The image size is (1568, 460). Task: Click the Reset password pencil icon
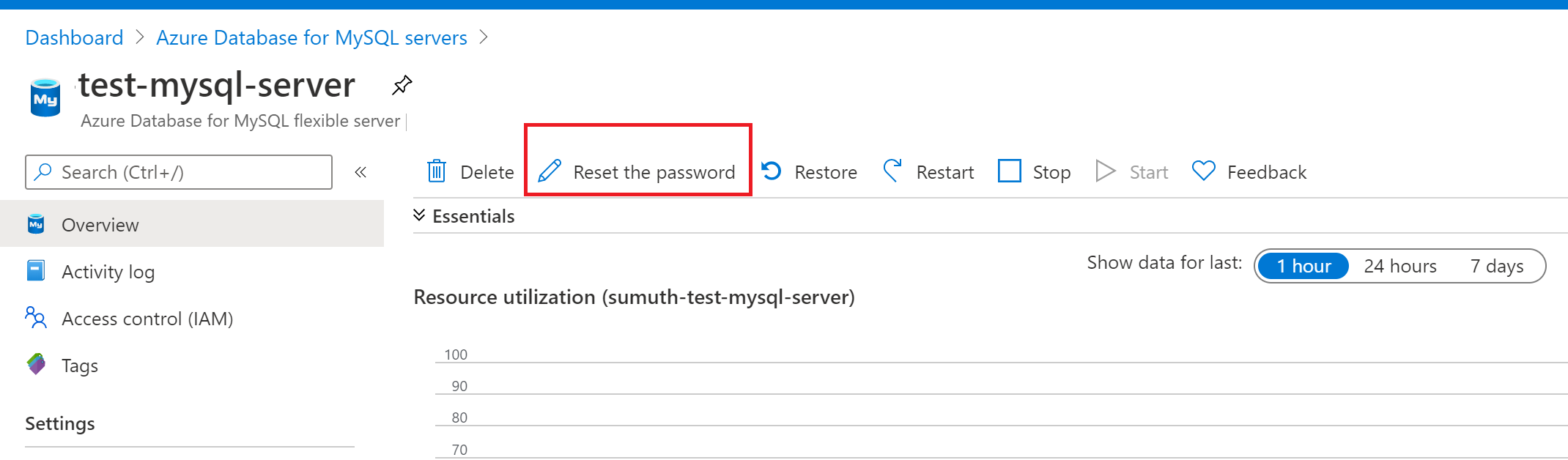point(550,171)
